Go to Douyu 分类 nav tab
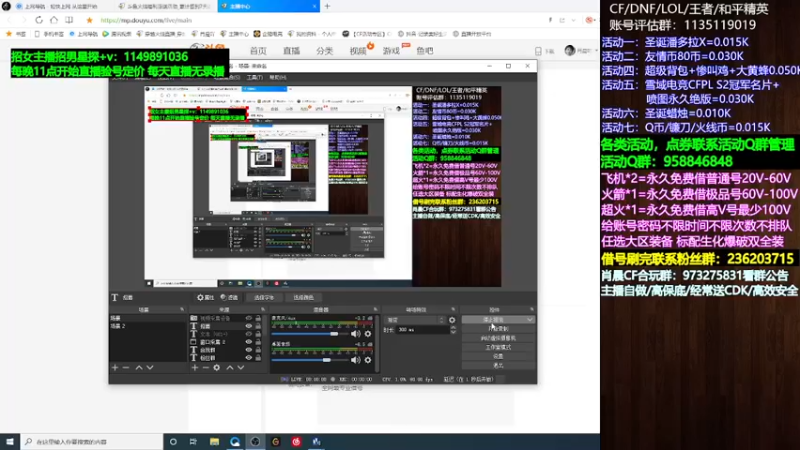 point(324,51)
